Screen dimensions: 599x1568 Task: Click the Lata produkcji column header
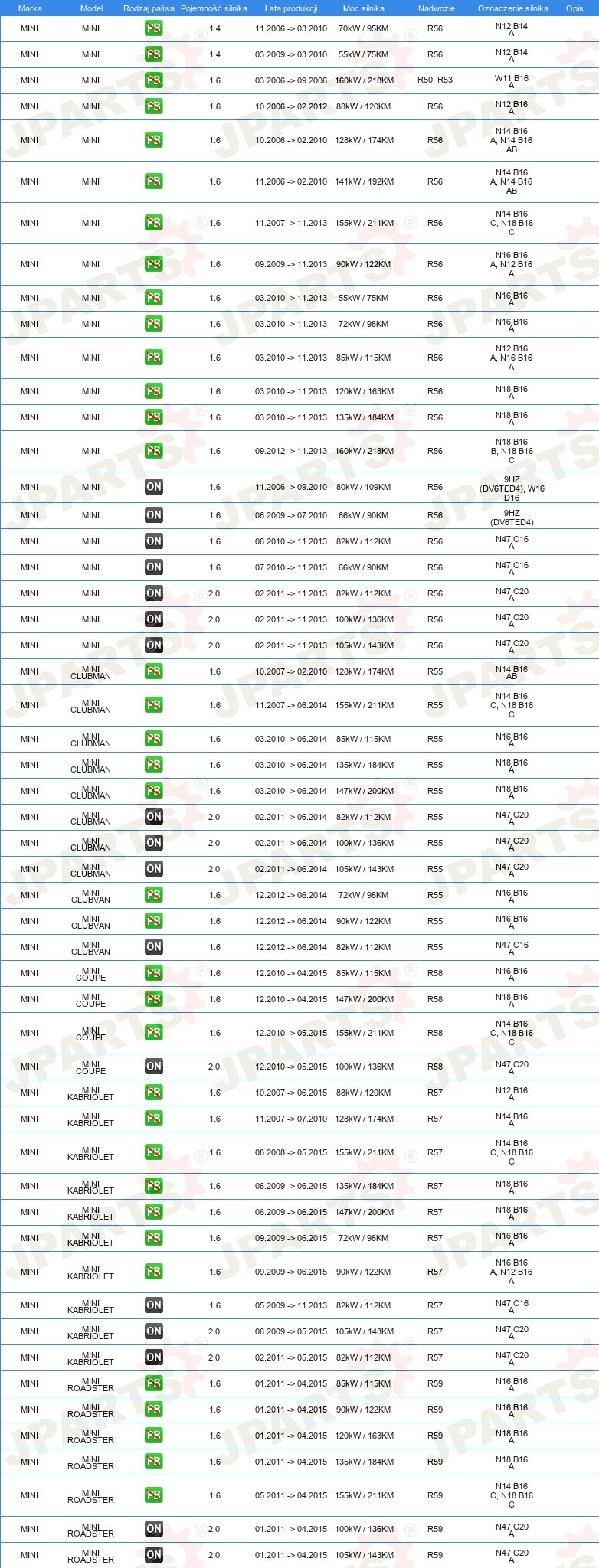tap(291, 8)
